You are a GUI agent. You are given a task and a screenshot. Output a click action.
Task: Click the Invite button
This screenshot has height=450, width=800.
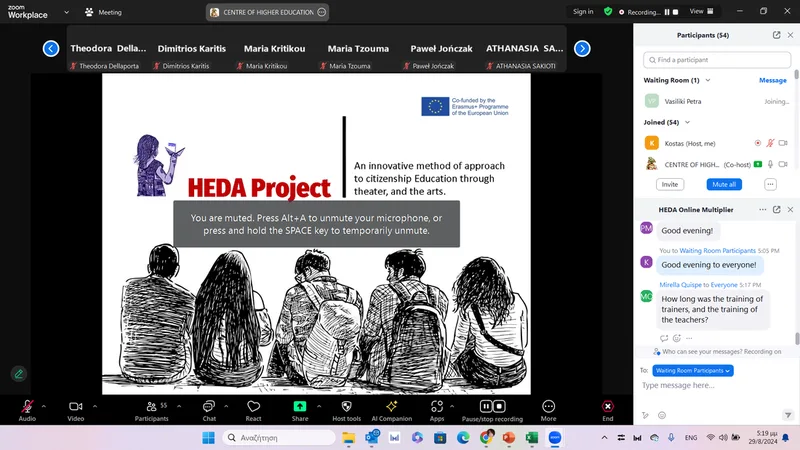(x=670, y=184)
